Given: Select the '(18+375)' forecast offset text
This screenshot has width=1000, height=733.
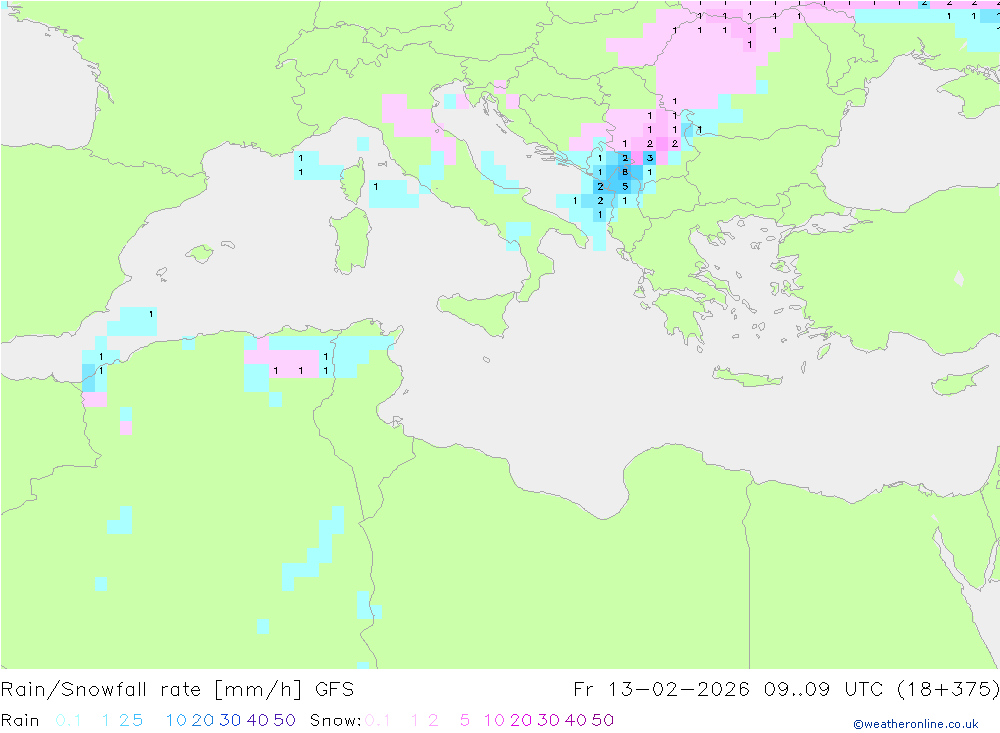Looking at the screenshot, I should 948,690.
